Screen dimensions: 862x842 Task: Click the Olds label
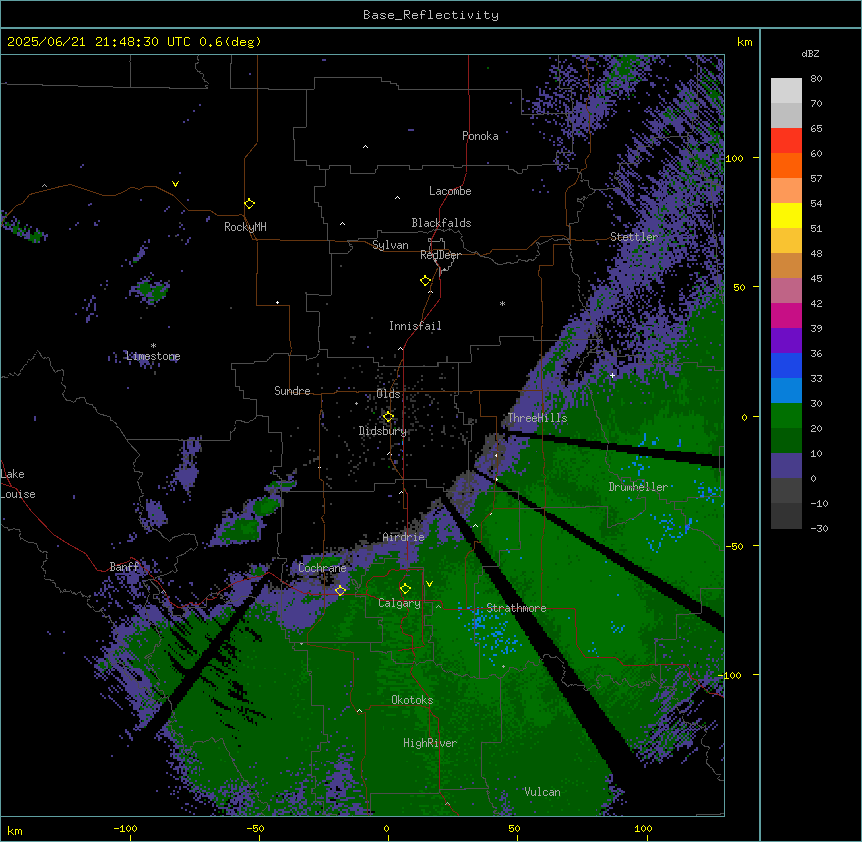(x=388, y=394)
